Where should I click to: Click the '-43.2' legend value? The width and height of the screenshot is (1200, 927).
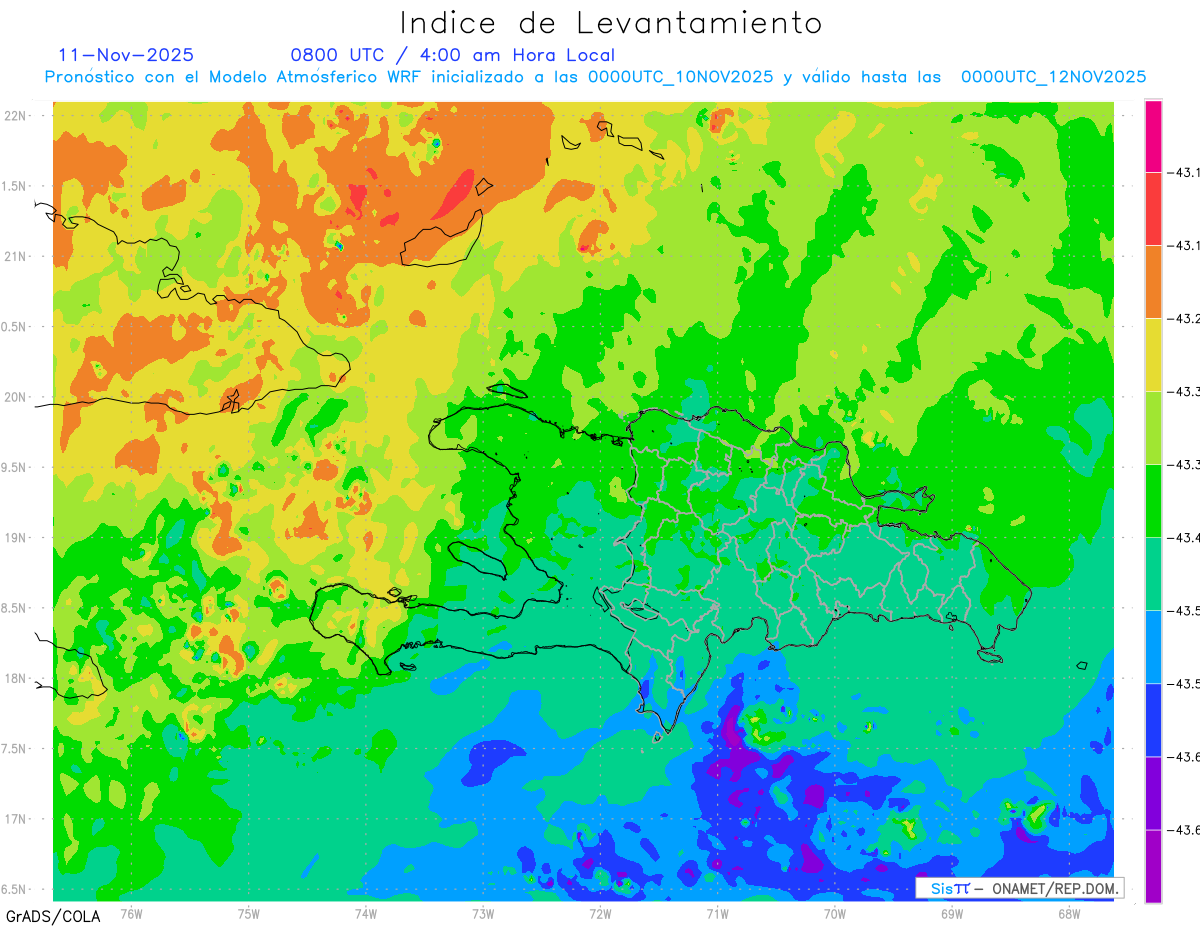click(1185, 319)
